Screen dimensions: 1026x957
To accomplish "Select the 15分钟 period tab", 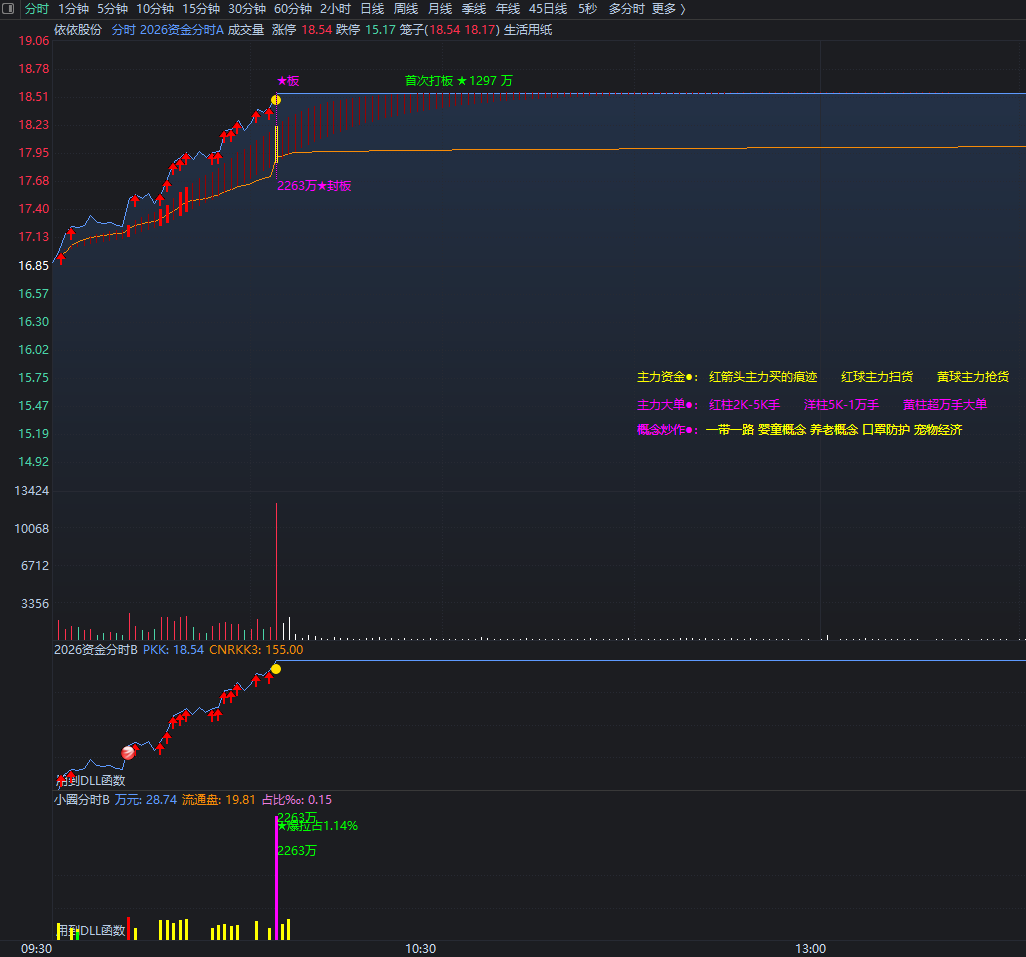I will [201, 9].
